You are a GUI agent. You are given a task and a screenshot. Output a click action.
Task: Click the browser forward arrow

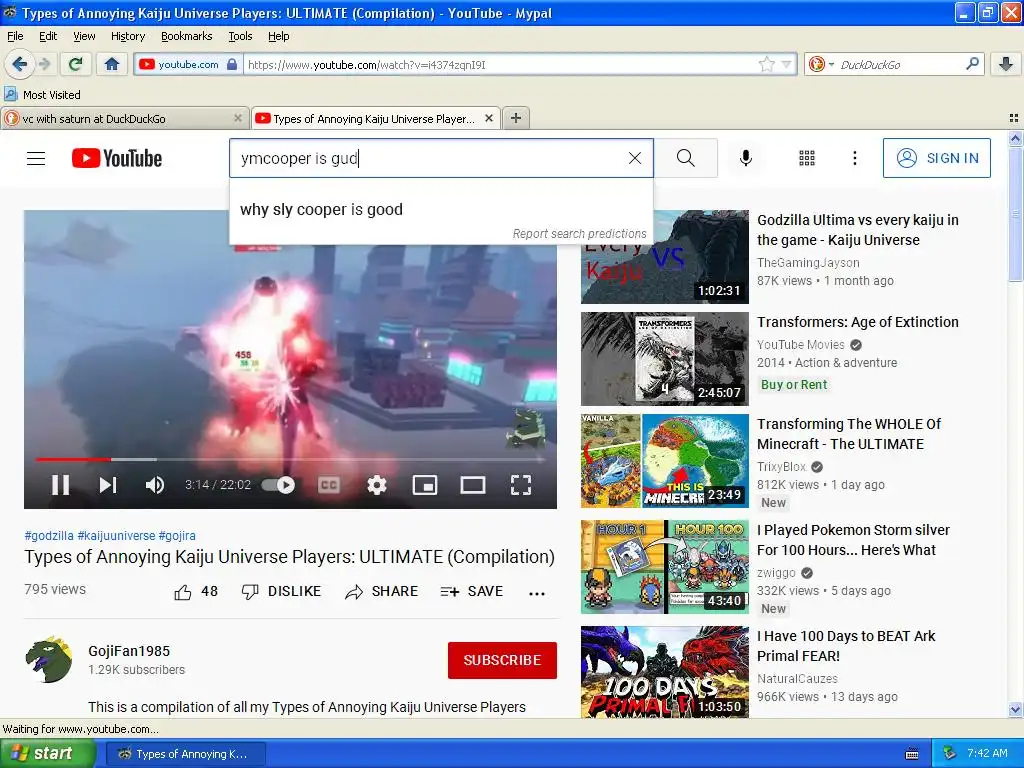coord(44,64)
